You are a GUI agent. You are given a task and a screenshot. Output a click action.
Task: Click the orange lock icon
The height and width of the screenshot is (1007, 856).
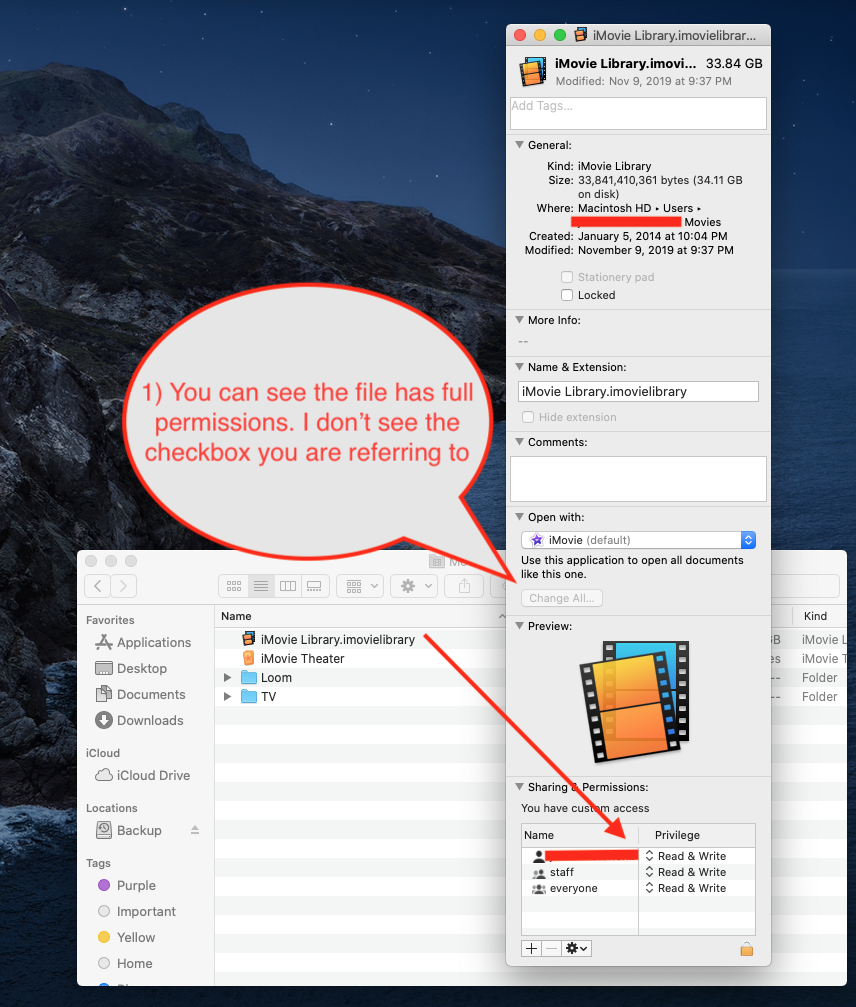pos(747,949)
